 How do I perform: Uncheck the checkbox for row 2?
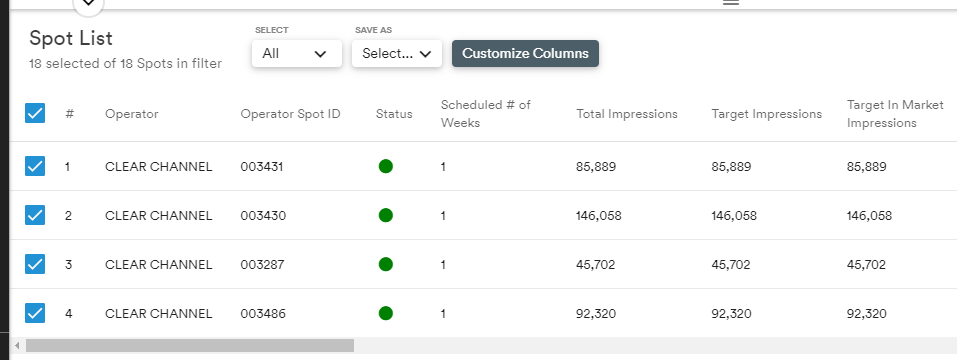35,215
